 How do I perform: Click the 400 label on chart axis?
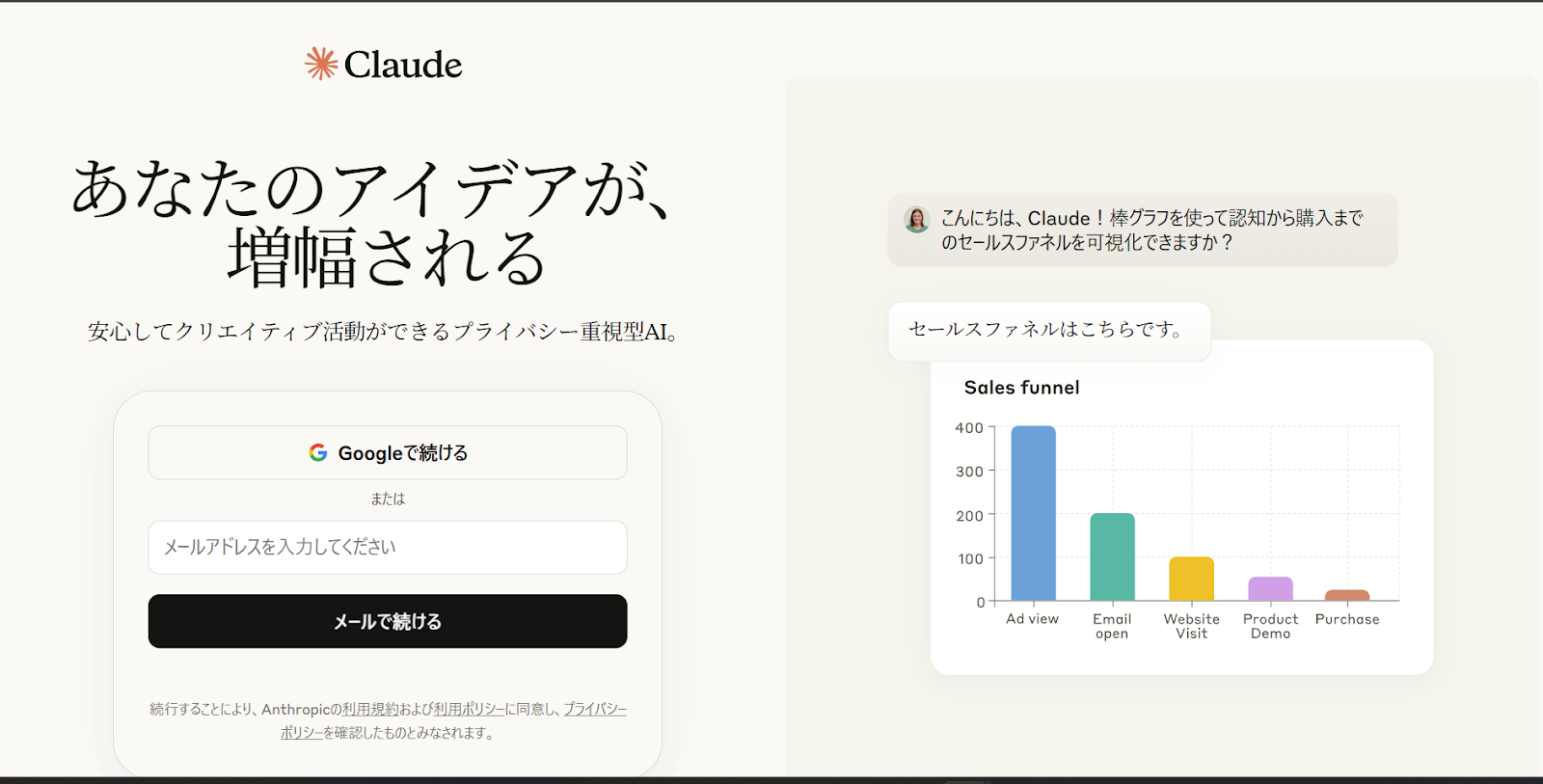(x=968, y=428)
